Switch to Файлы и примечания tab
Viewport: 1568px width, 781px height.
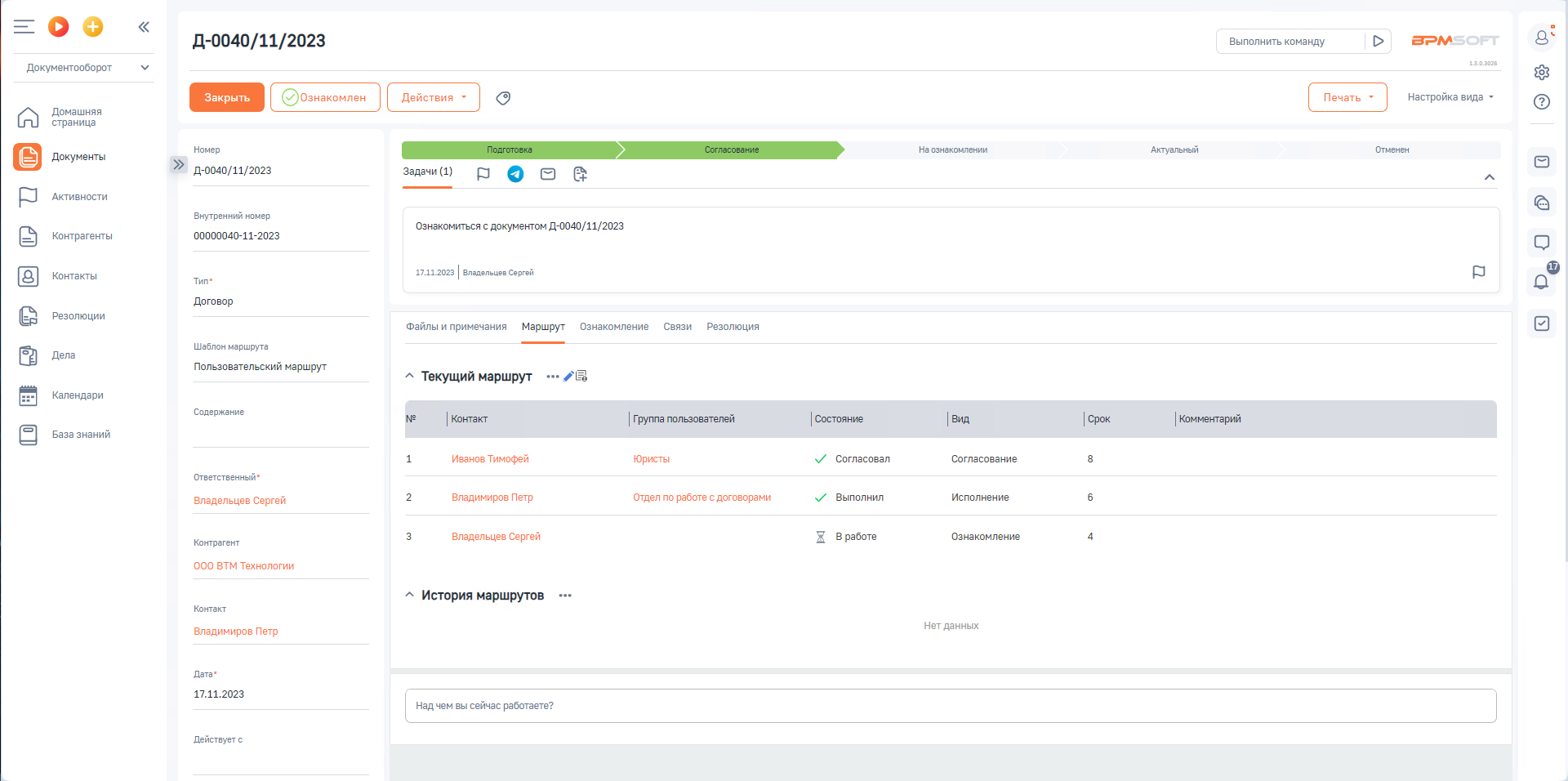pyautogui.click(x=457, y=327)
